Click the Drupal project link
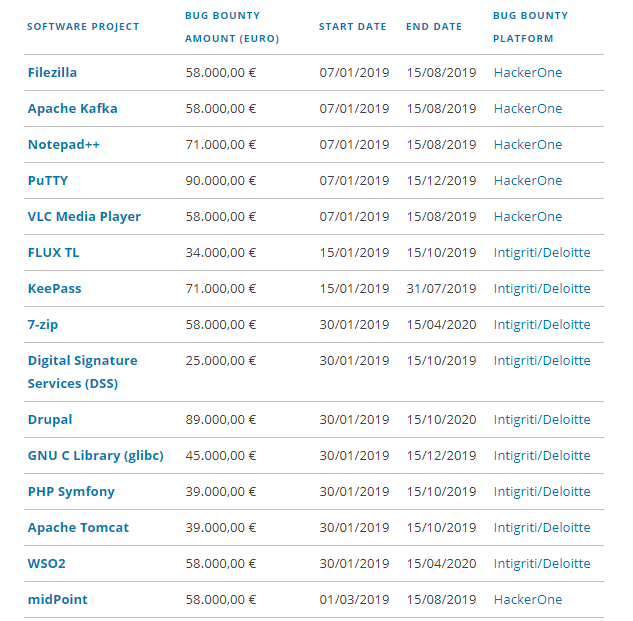The height and width of the screenshot is (621, 633). 50,420
